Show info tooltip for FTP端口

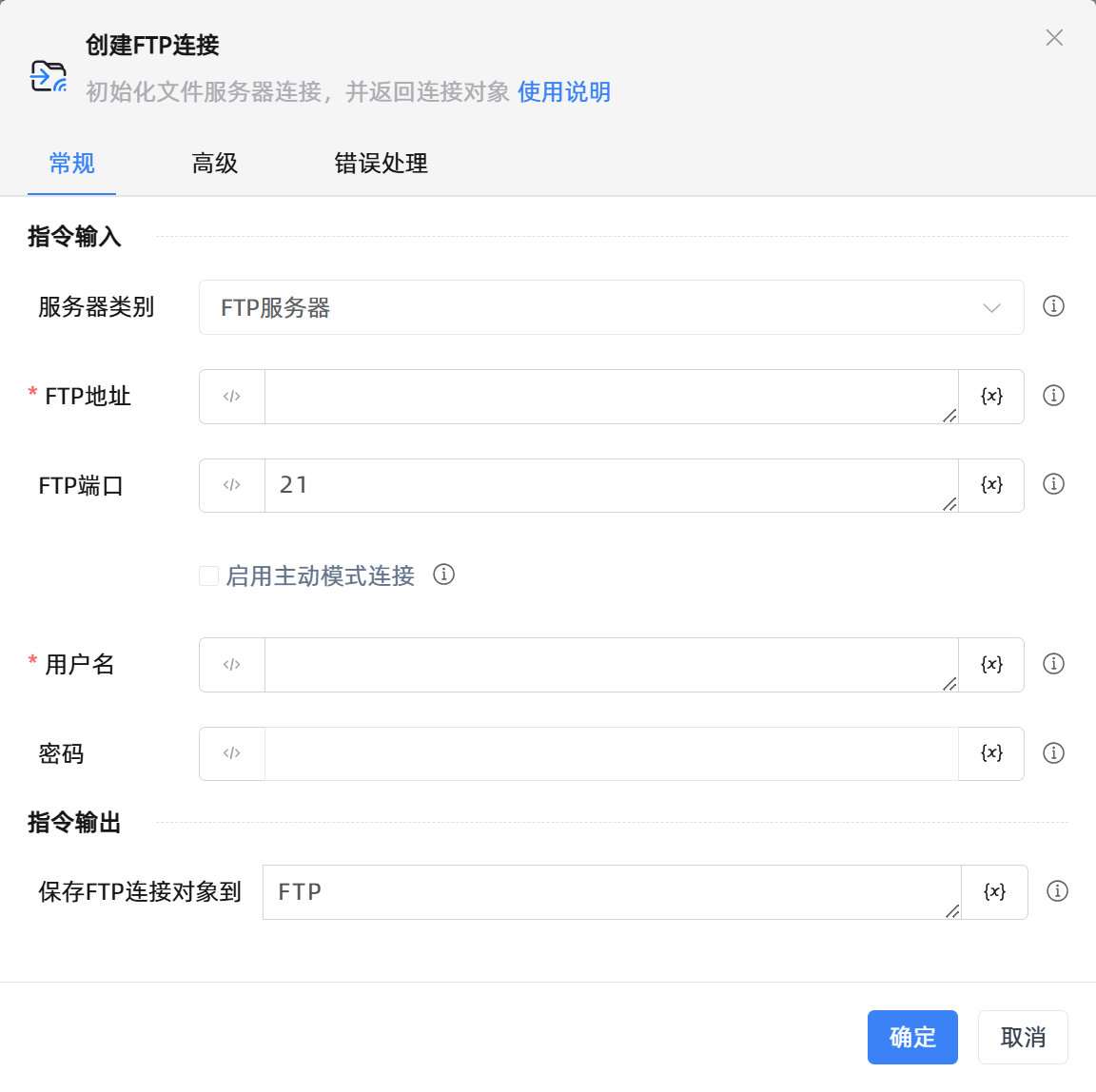[x=1053, y=484]
